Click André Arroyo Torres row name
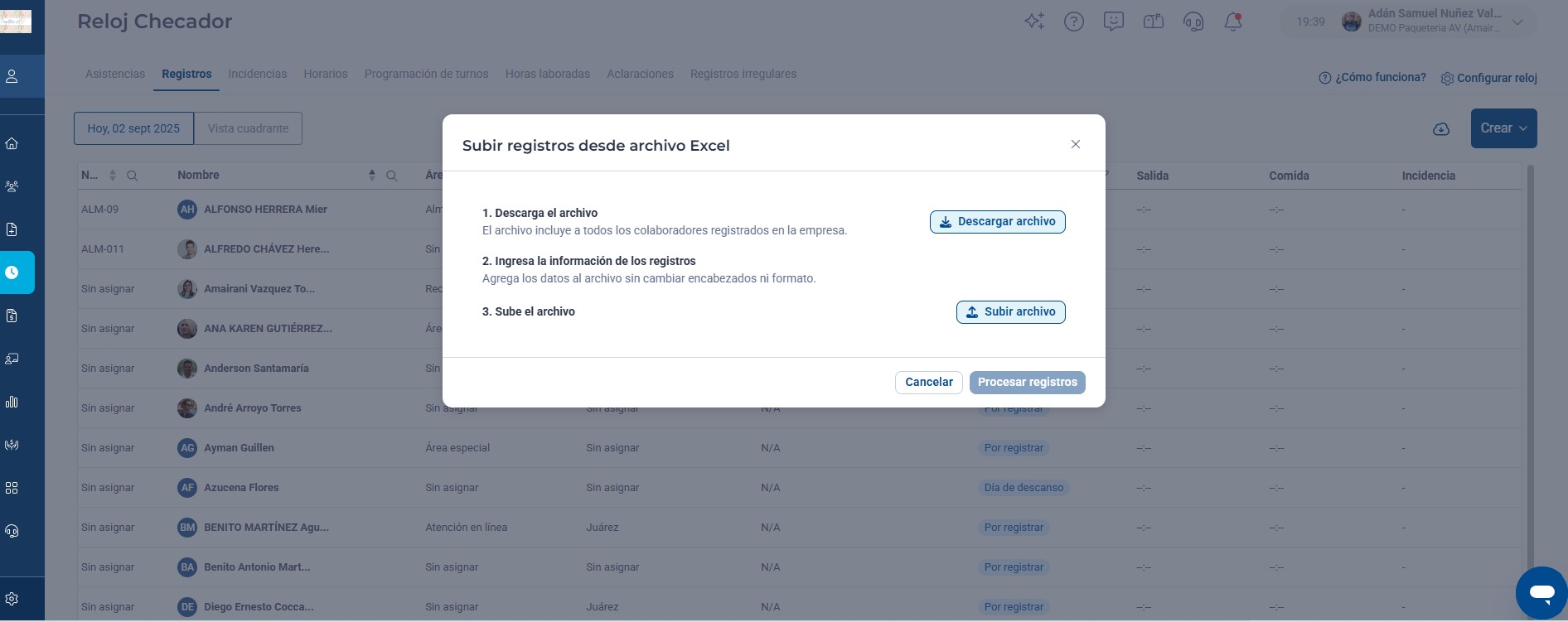 253,408
